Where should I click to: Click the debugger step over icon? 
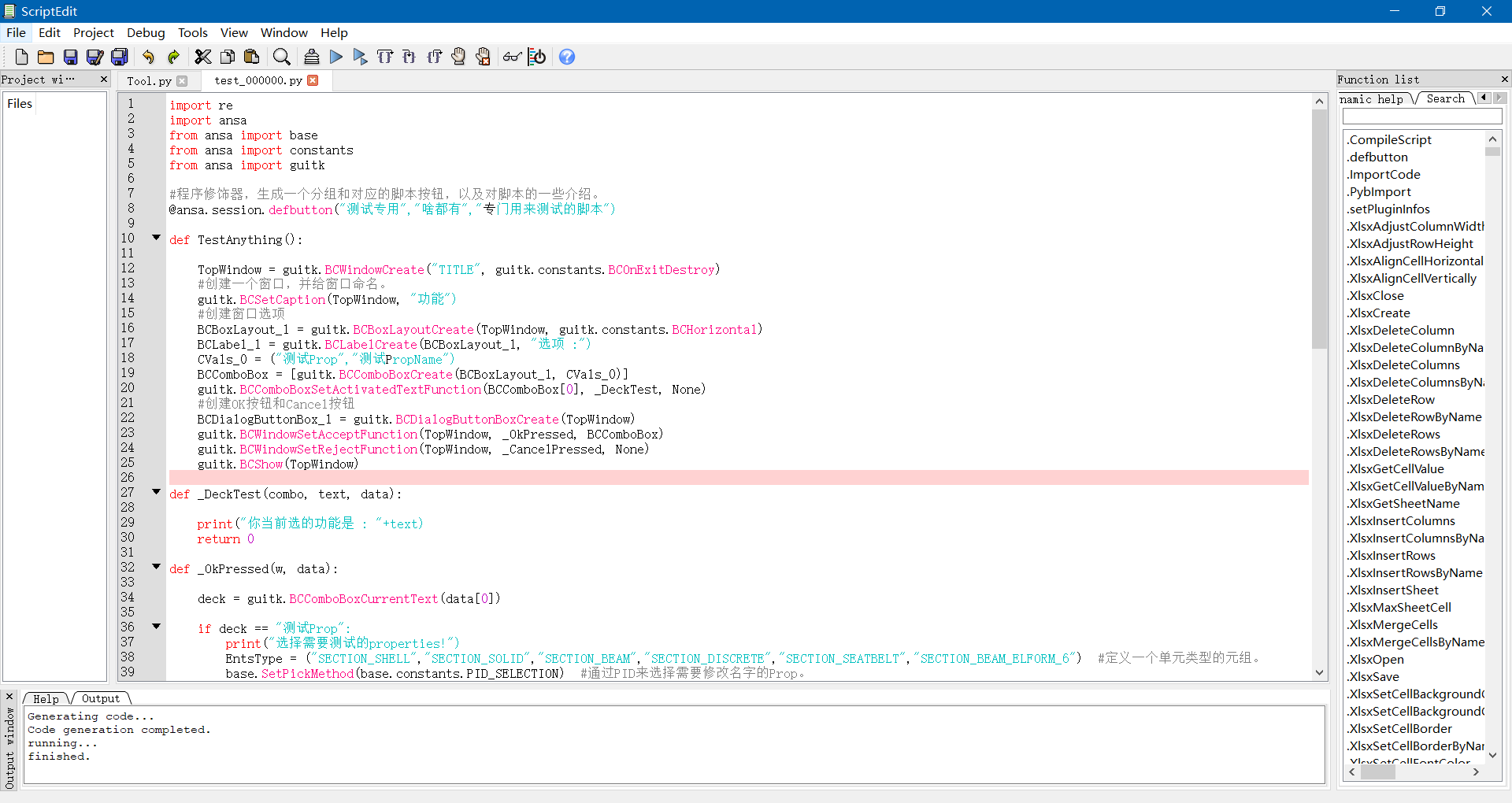[385, 57]
